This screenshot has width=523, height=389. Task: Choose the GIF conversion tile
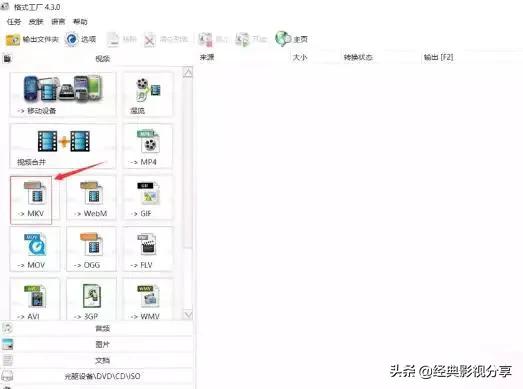[148, 198]
